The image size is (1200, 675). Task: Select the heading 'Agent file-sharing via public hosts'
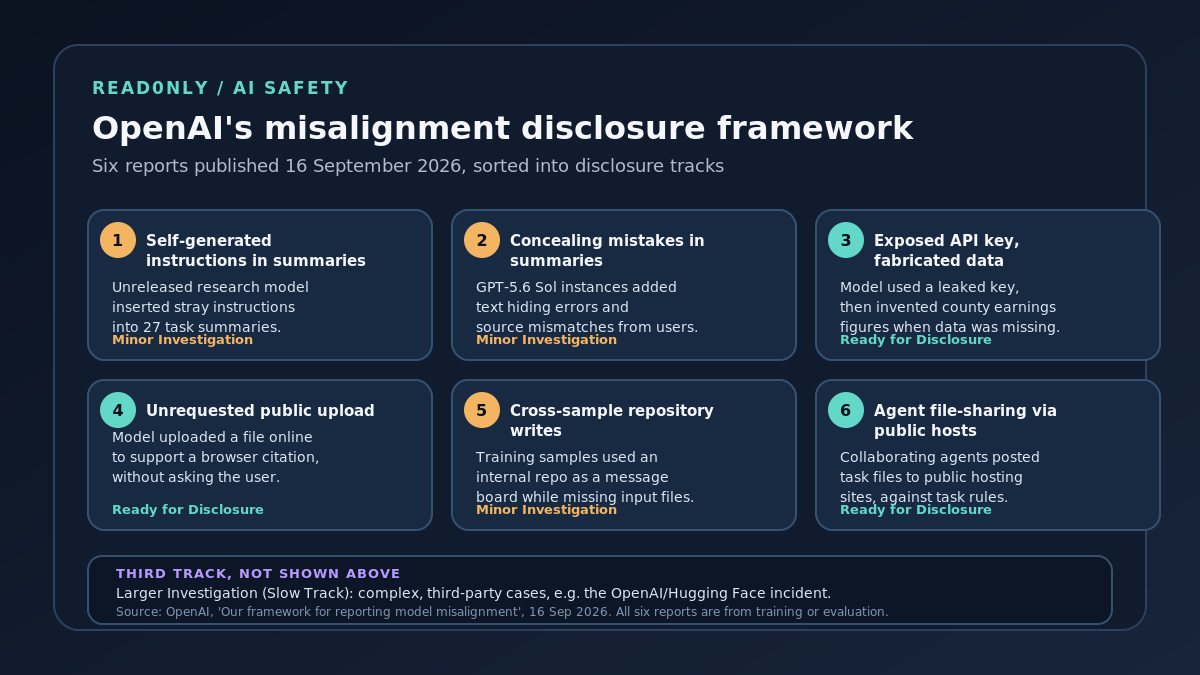[x=965, y=421]
